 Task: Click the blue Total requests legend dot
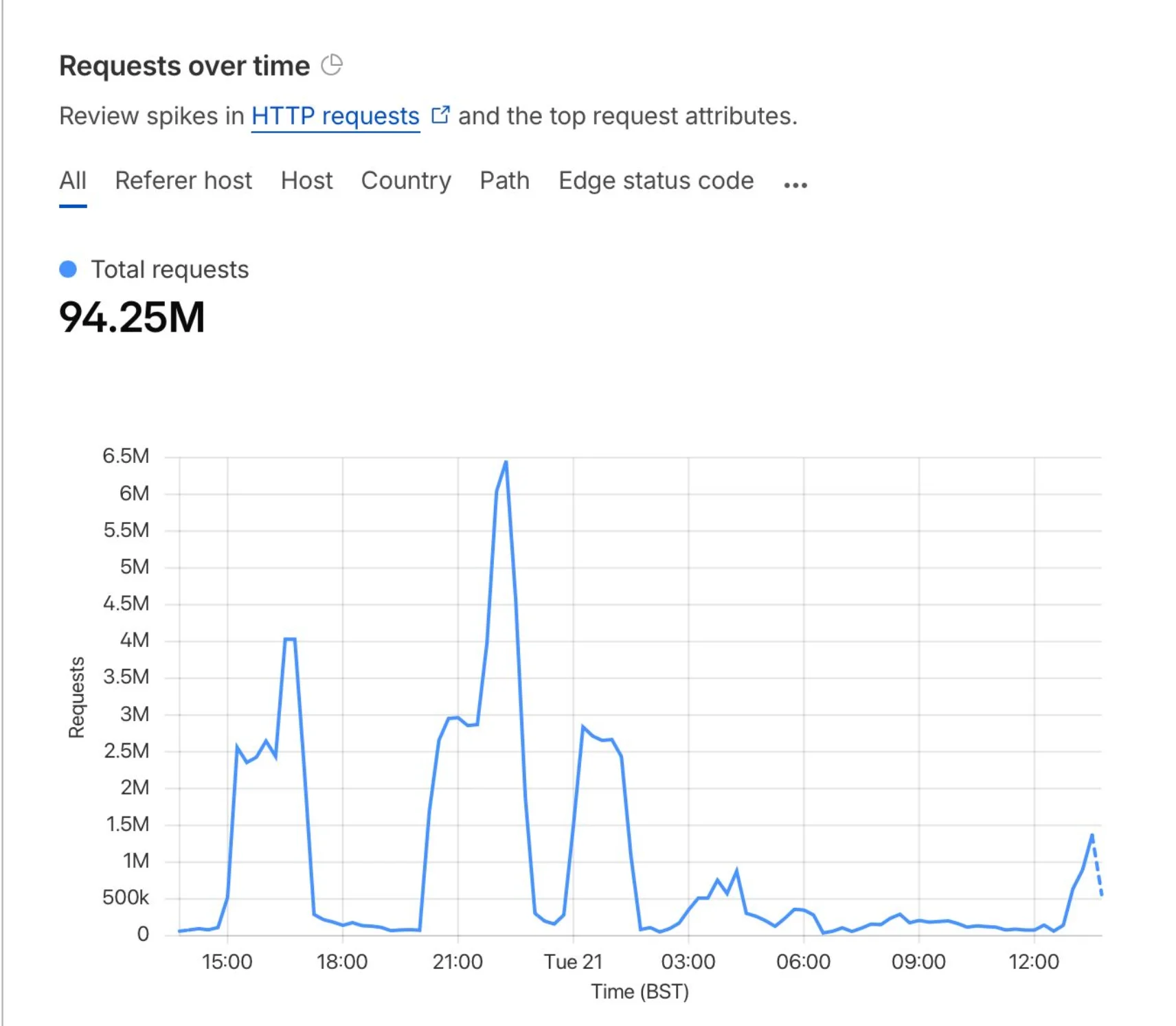(68, 269)
